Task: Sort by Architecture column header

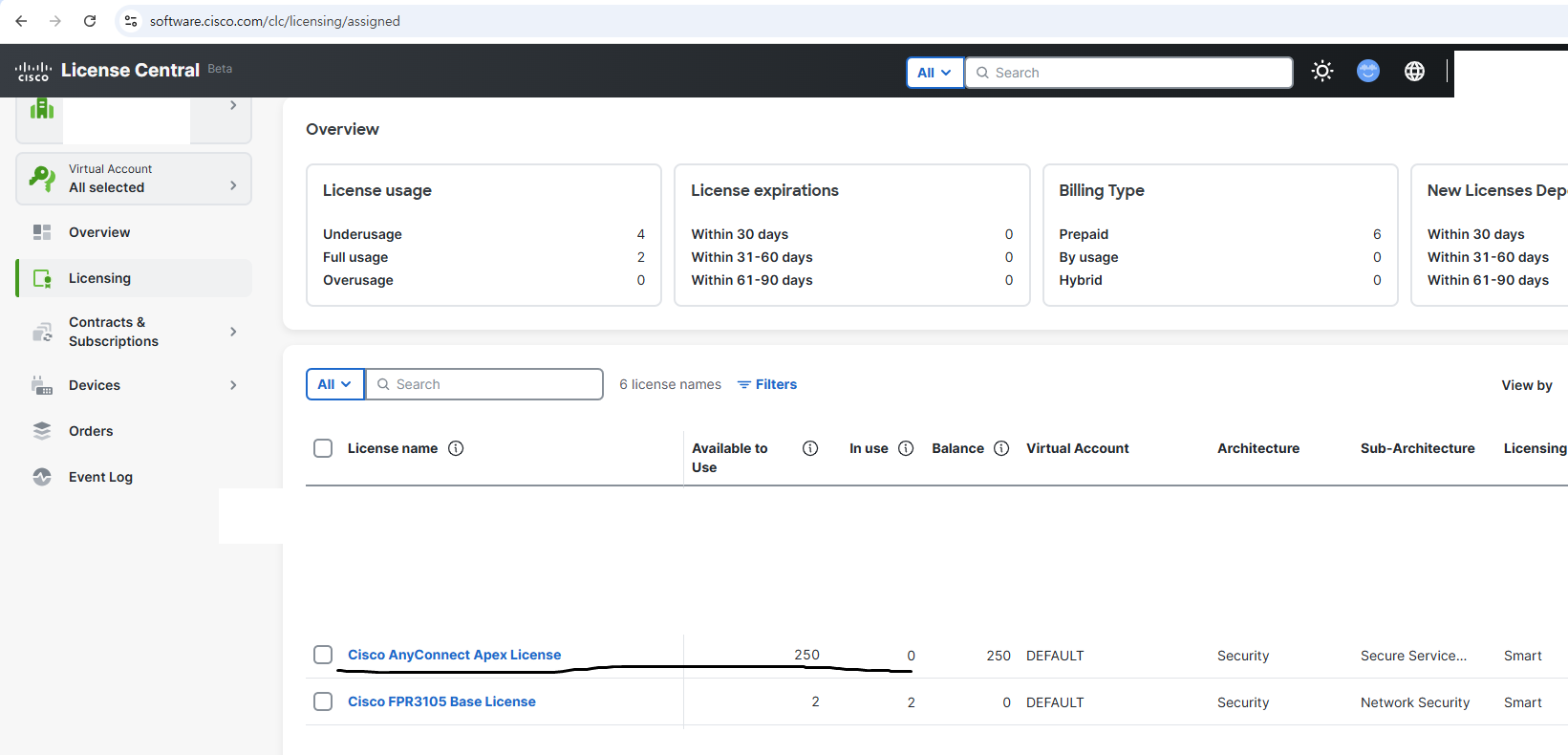Action: tap(1258, 448)
